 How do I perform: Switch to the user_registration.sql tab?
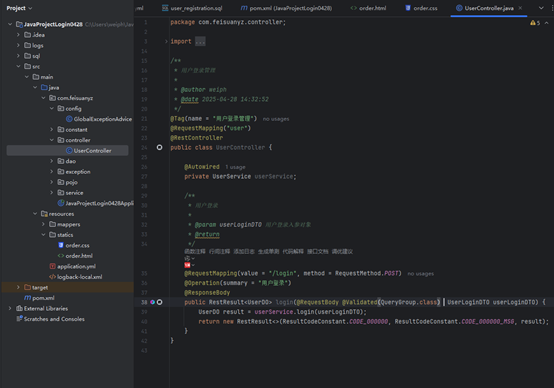pos(192,8)
